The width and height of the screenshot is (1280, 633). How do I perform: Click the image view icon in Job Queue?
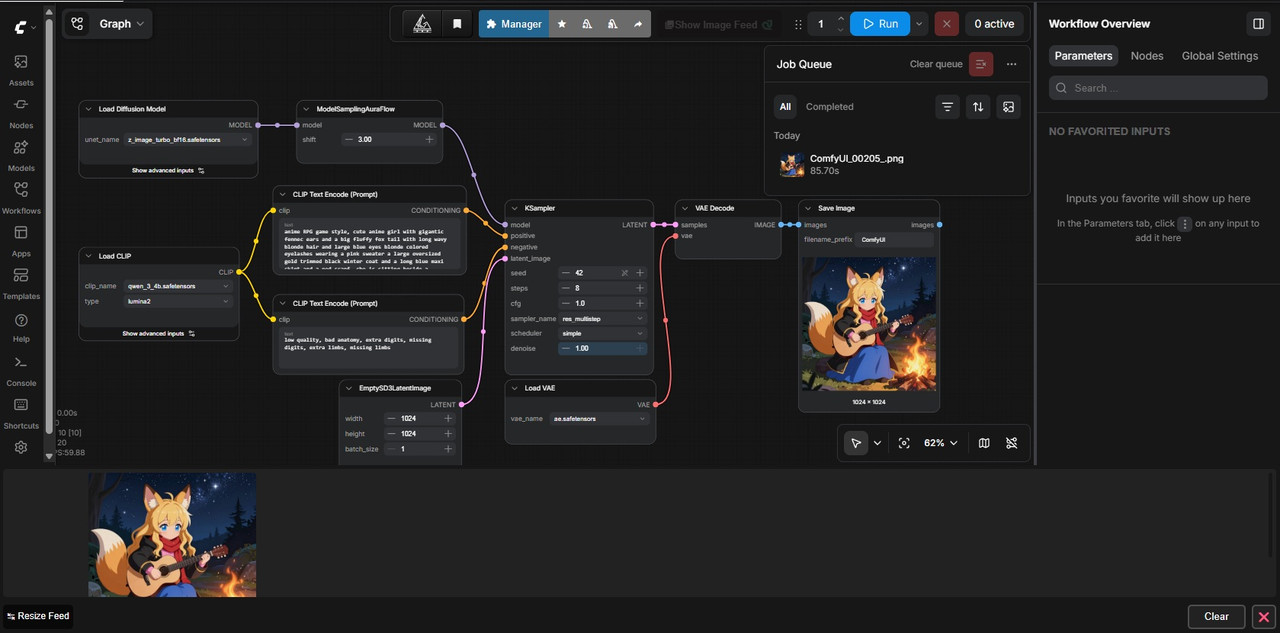tap(1008, 107)
